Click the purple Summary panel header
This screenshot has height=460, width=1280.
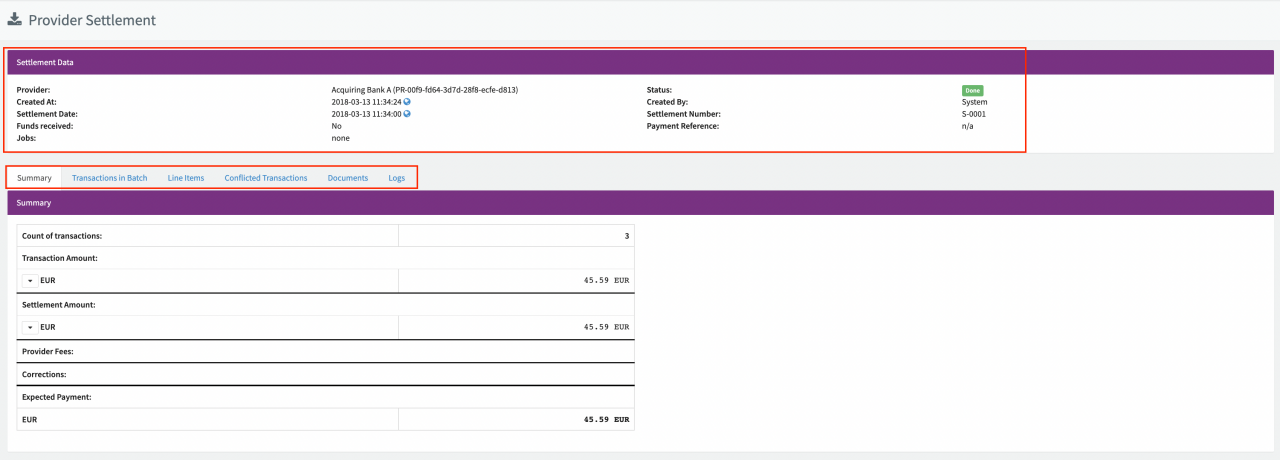pyautogui.click(x=640, y=202)
